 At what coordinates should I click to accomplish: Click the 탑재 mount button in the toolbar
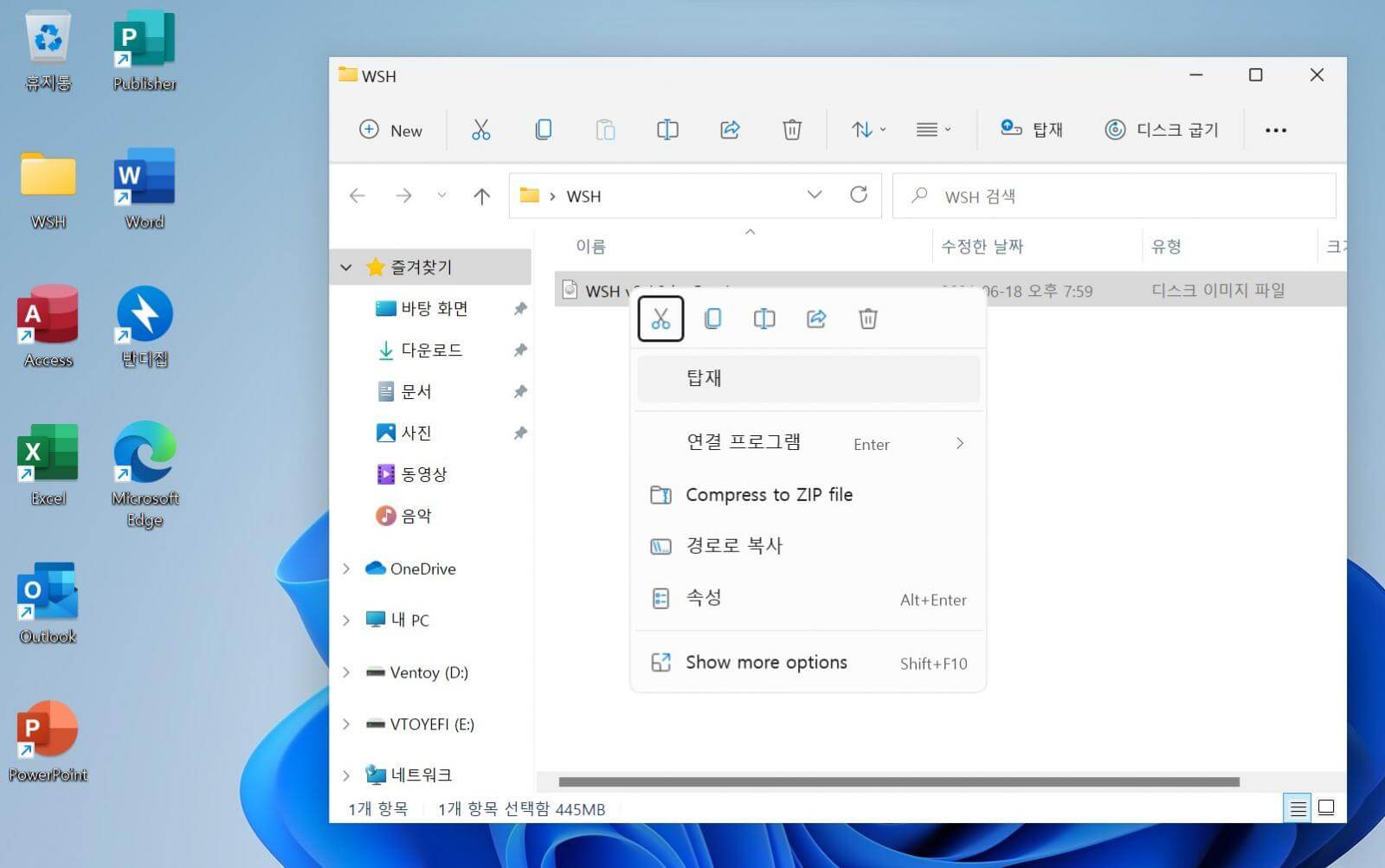pos(1031,130)
